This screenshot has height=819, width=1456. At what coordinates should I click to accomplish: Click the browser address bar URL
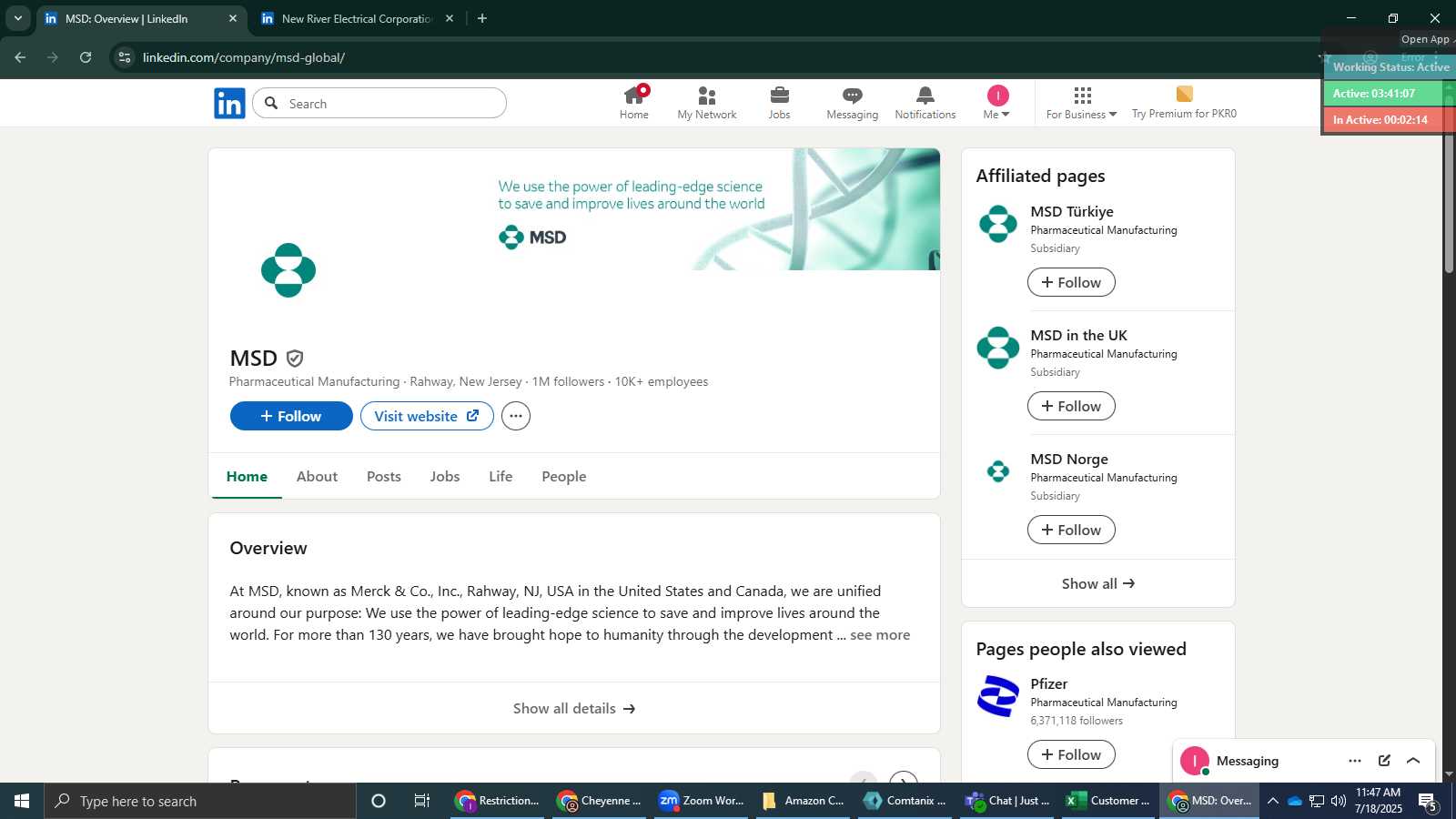click(x=244, y=57)
